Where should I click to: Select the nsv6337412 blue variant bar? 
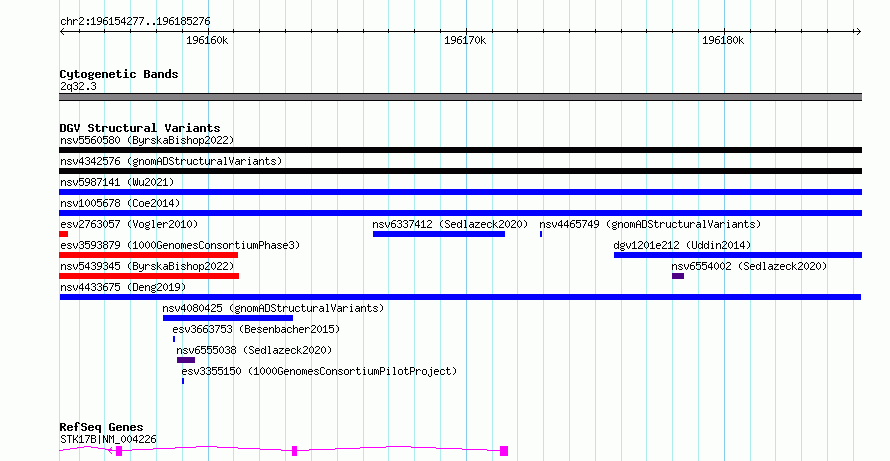pos(439,234)
